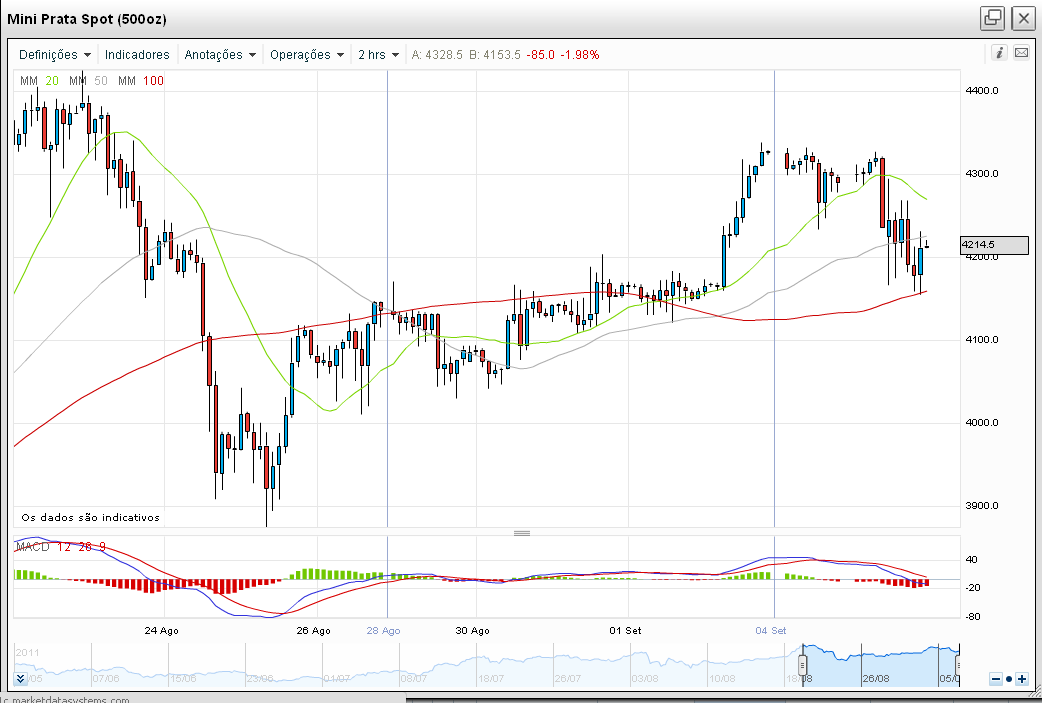Click the ask price A: 4328.5
The image size is (1042, 703).
tap(437, 54)
